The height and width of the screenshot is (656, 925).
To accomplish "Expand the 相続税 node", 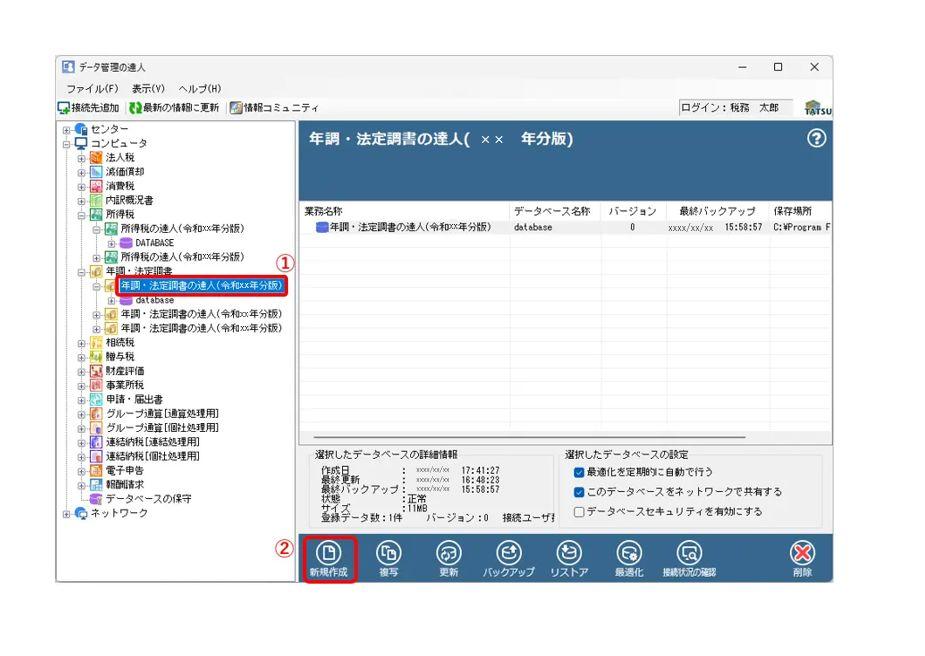I will 81,342.
